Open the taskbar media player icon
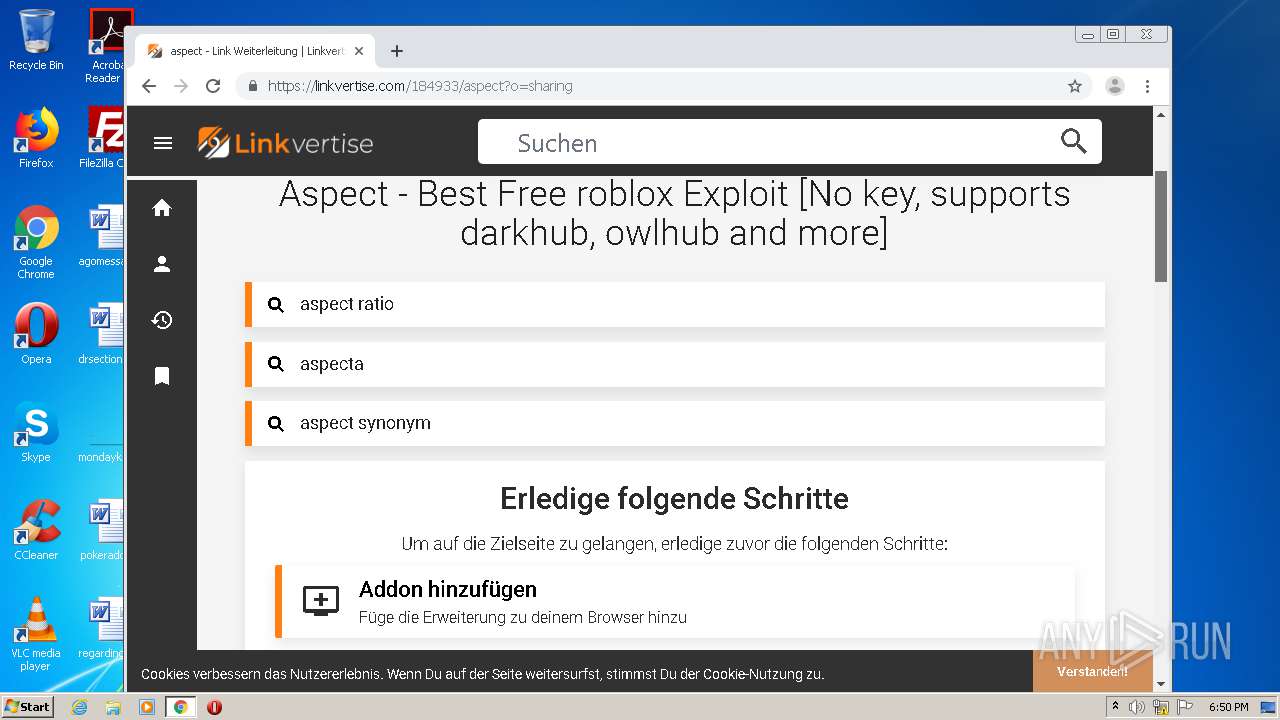 tap(147, 707)
